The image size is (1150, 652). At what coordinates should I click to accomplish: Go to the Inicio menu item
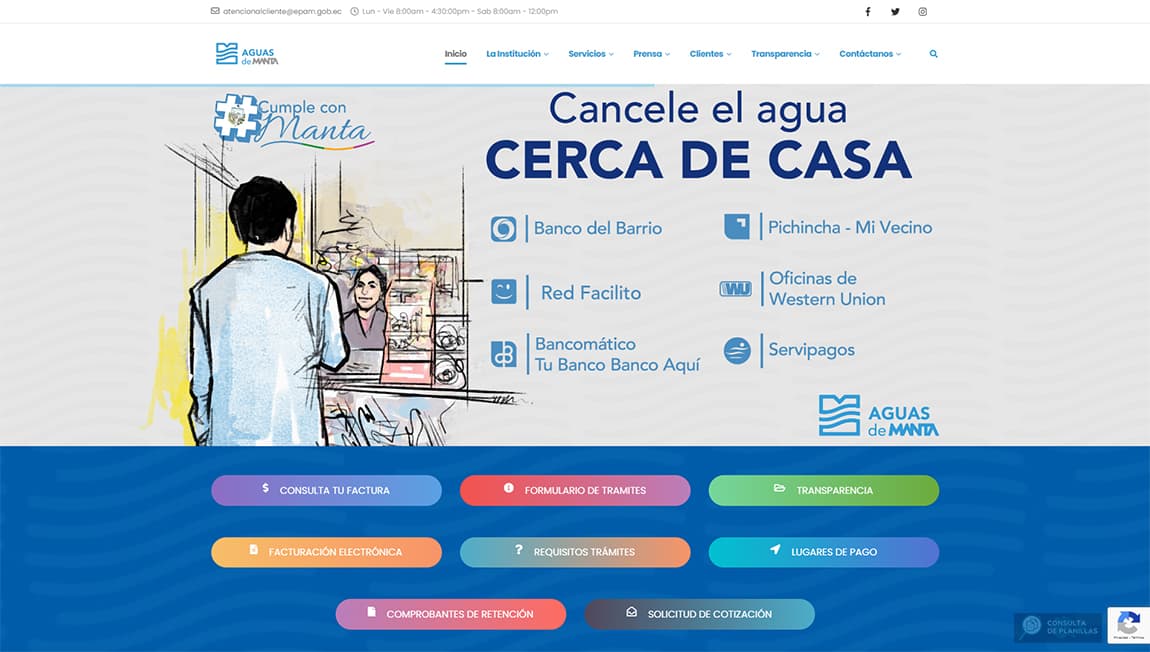pyautogui.click(x=456, y=54)
